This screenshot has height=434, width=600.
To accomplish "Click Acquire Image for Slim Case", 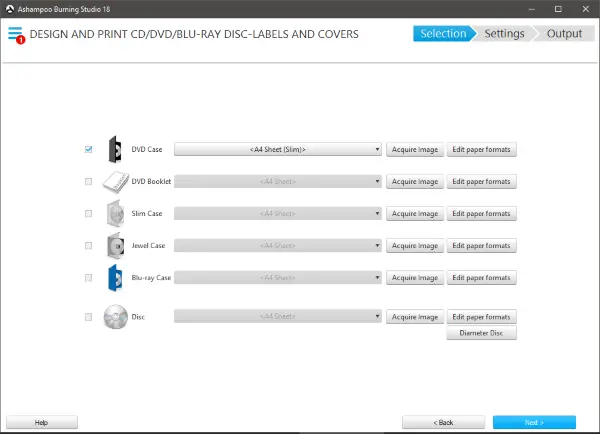I will [x=415, y=214].
